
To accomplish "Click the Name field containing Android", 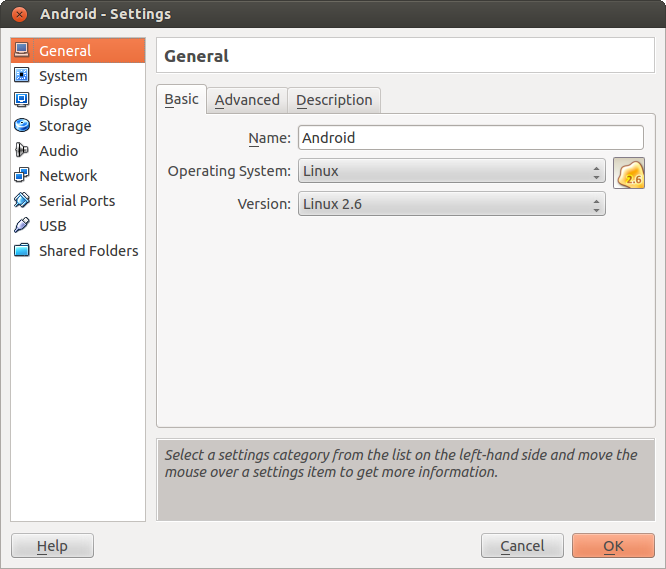I will (x=470, y=138).
